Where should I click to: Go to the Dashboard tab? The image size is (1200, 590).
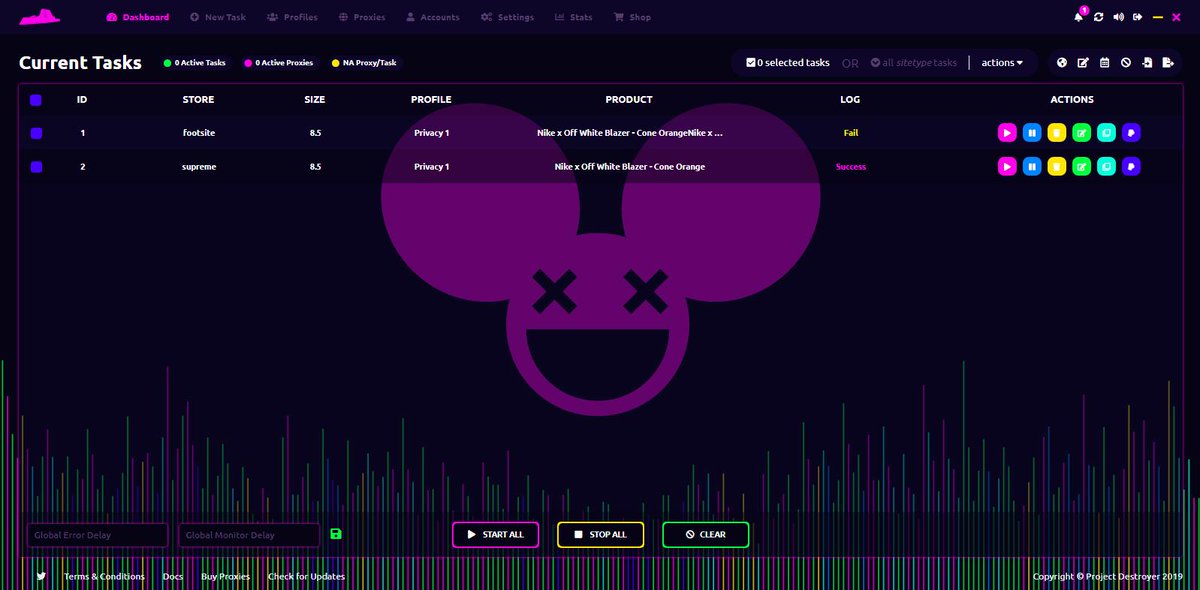[x=138, y=17]
